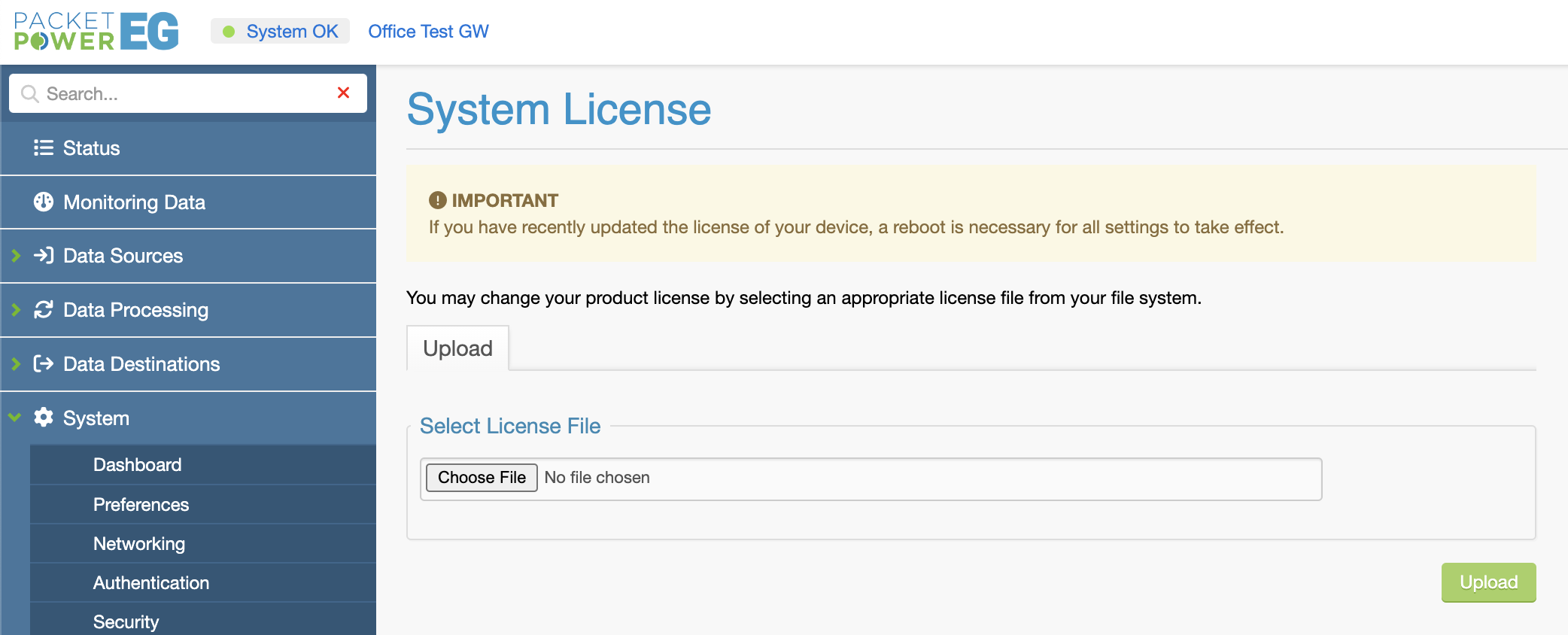
Task: Click the Status list icon
Action: point(44,148)
